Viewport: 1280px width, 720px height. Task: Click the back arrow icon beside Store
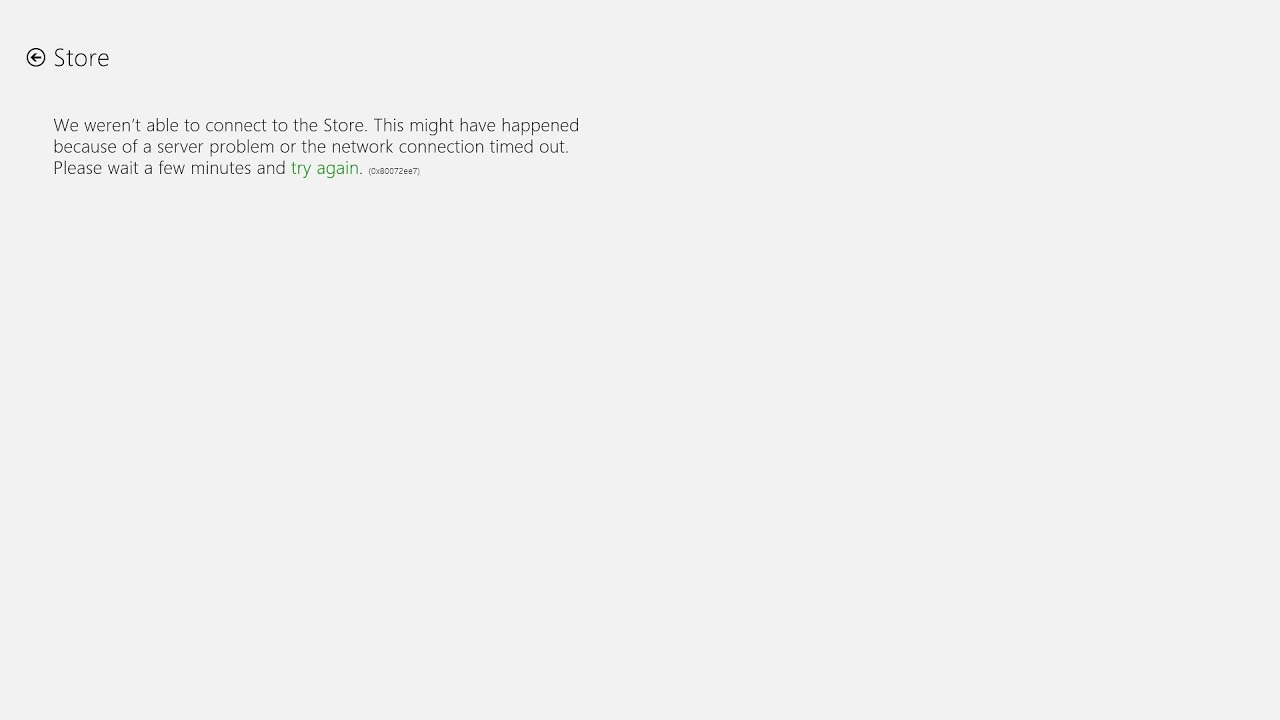36,58
